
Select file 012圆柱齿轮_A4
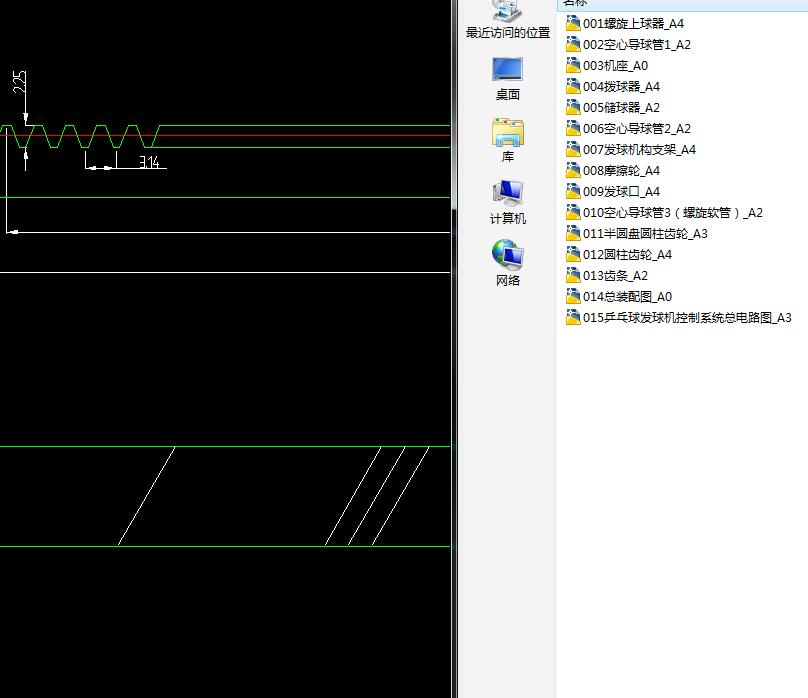(619, 254)
